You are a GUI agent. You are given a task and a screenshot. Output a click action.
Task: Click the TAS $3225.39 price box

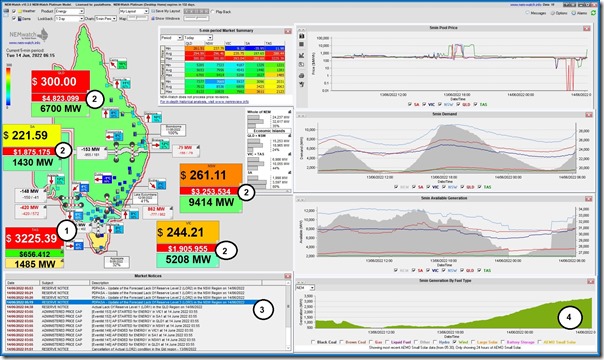pos(34,238)
